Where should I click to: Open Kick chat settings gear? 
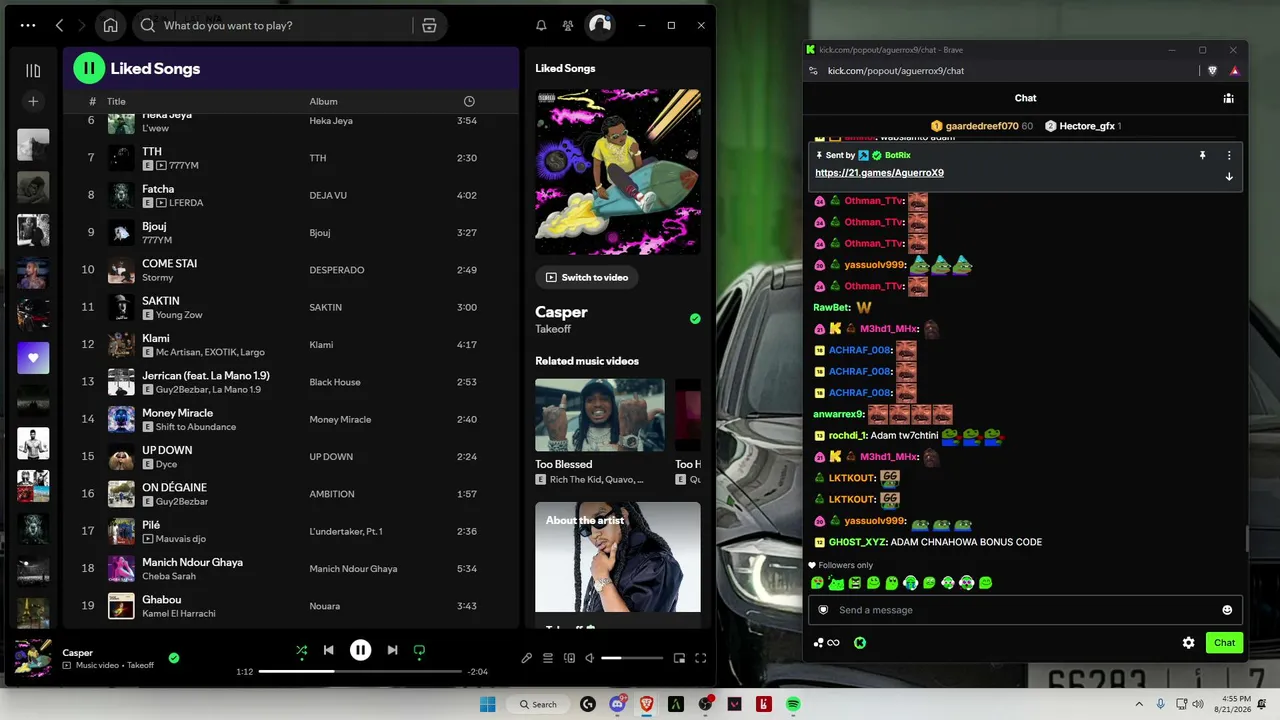pyautogui.click(x=1188, y=643)
